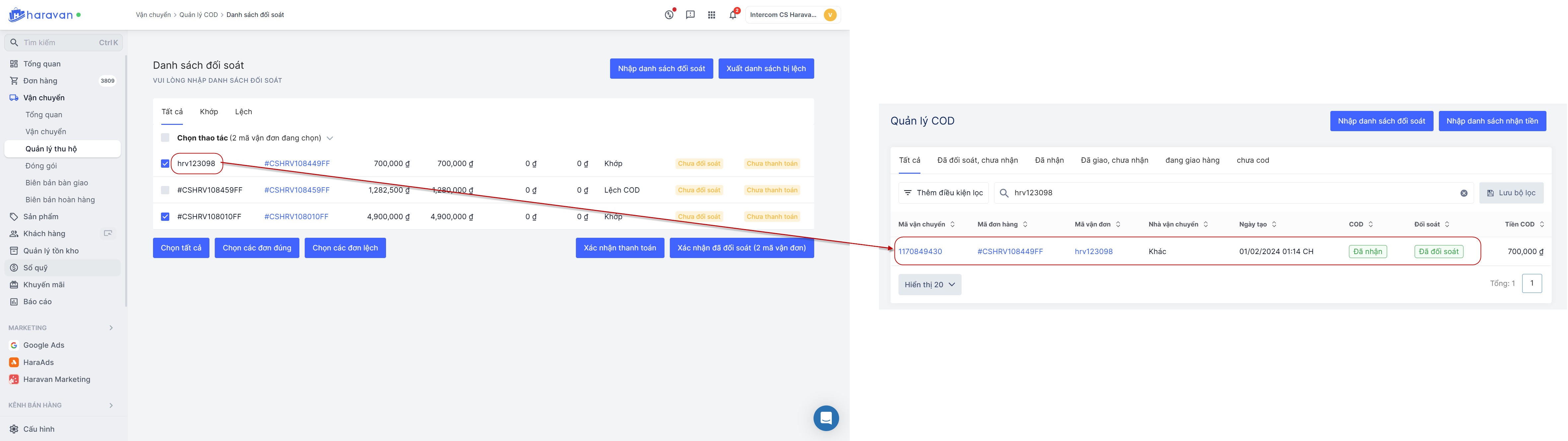Image resolution: width=1568 pixels, height=441 pixels.
Task: Expand the MARKETING sidebar section
Action: pyautogui.click(x=111, y=328)
